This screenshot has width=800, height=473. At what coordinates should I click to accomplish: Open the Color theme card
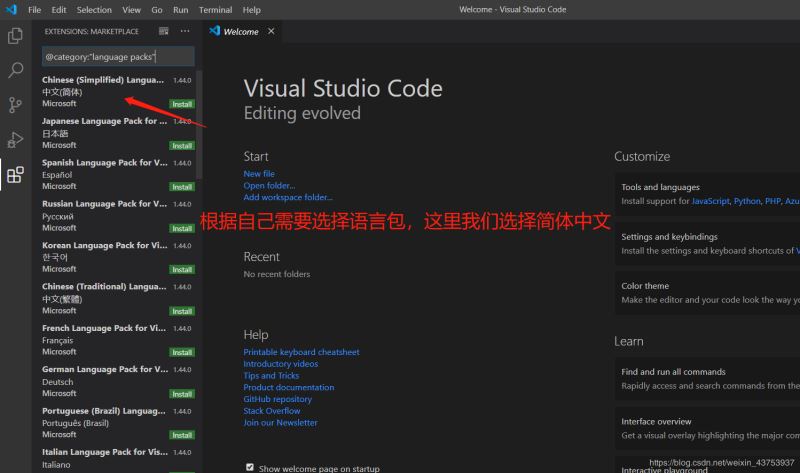tap(708, 293)
